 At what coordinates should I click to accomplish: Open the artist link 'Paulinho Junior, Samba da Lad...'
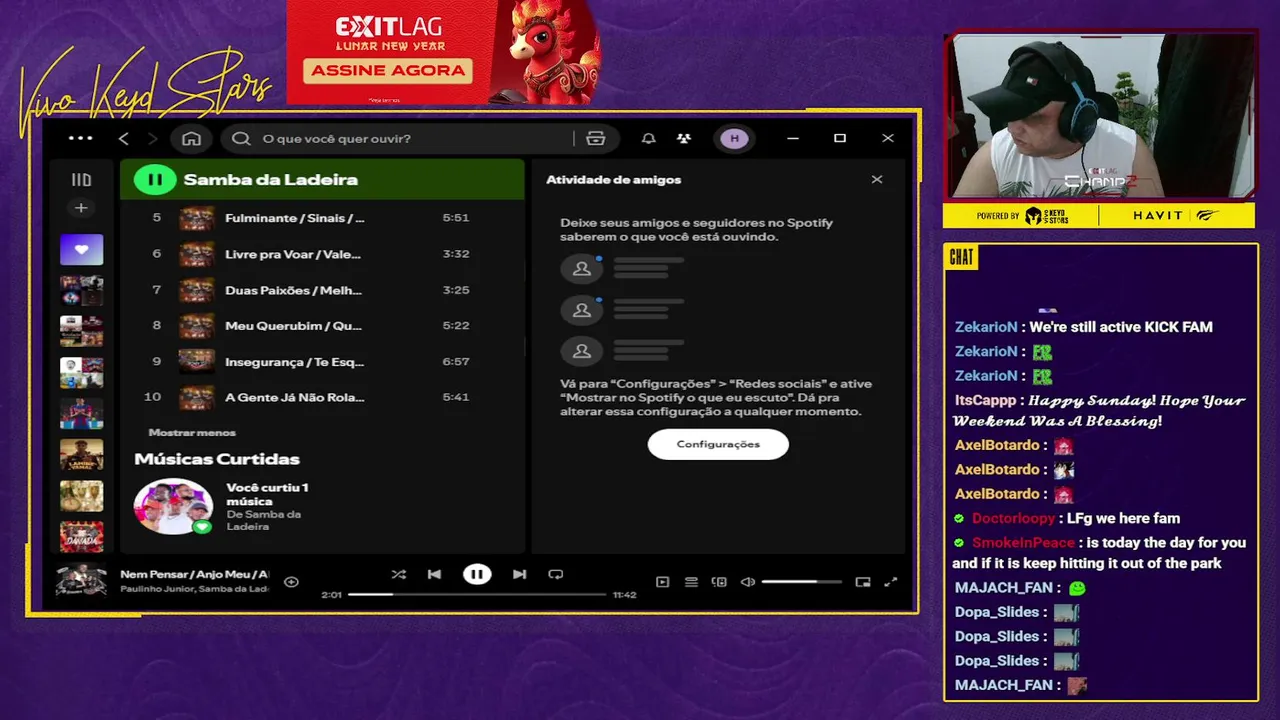coord(194,589)
